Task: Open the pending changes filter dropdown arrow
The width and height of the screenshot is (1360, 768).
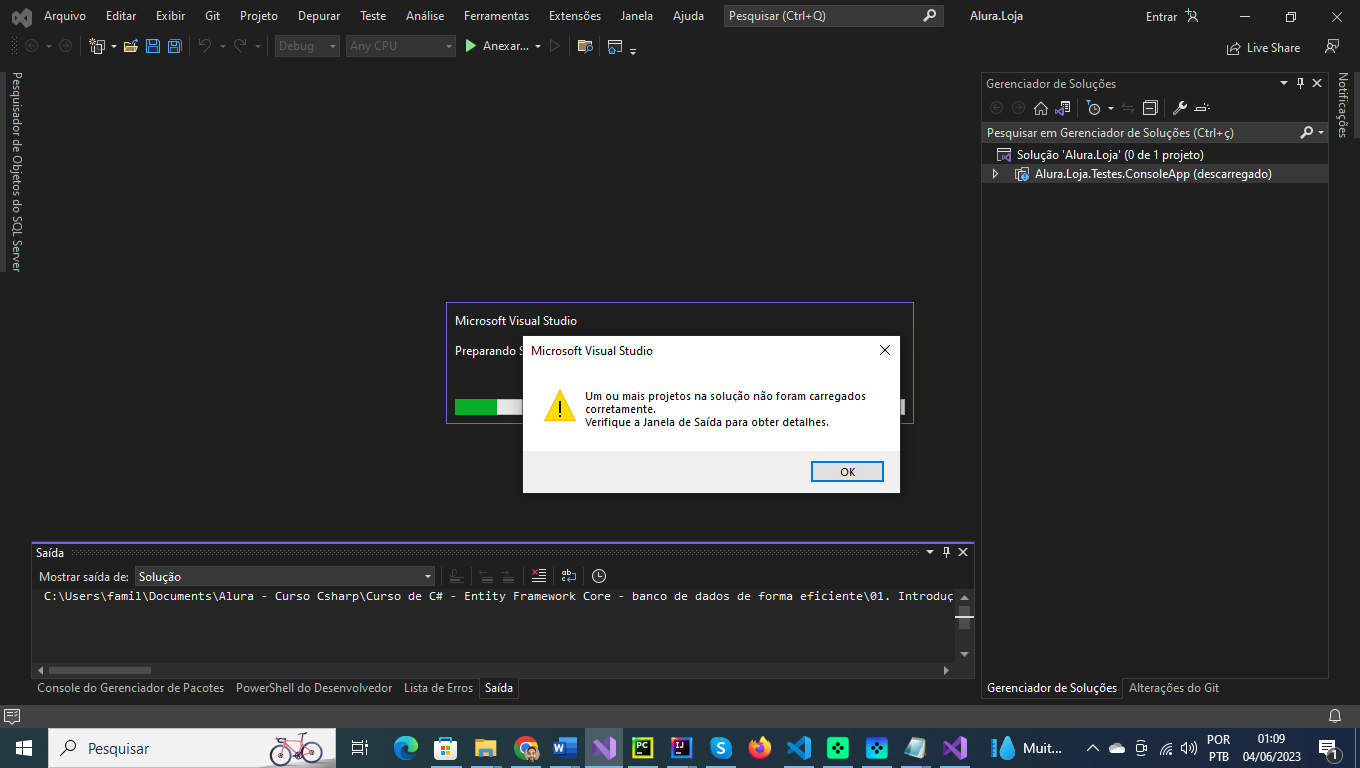Action: click(1110, 108)
